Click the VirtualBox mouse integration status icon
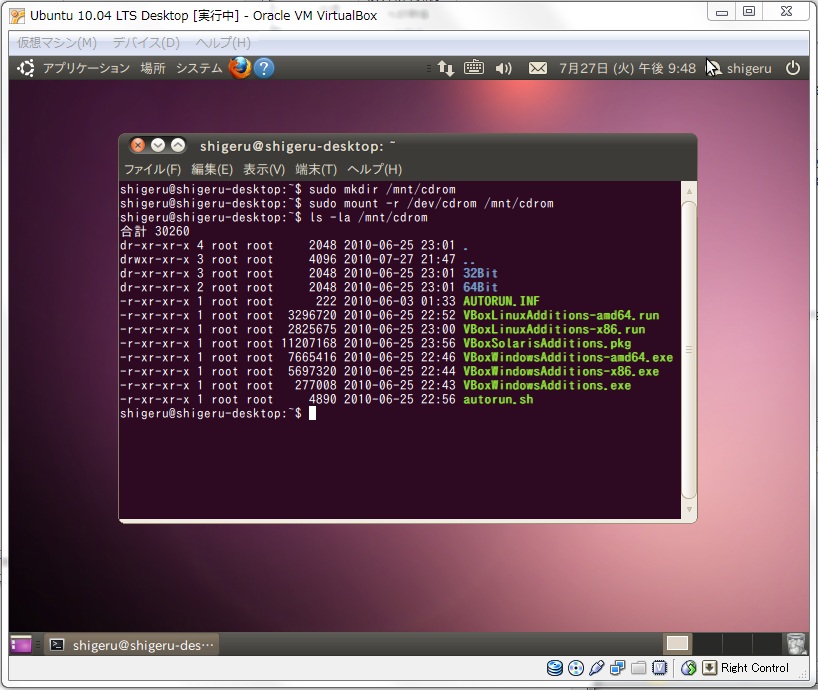Image resolution: width=818 pixels, height=690 pixels. pyautogui.click(x=689, y=668)
